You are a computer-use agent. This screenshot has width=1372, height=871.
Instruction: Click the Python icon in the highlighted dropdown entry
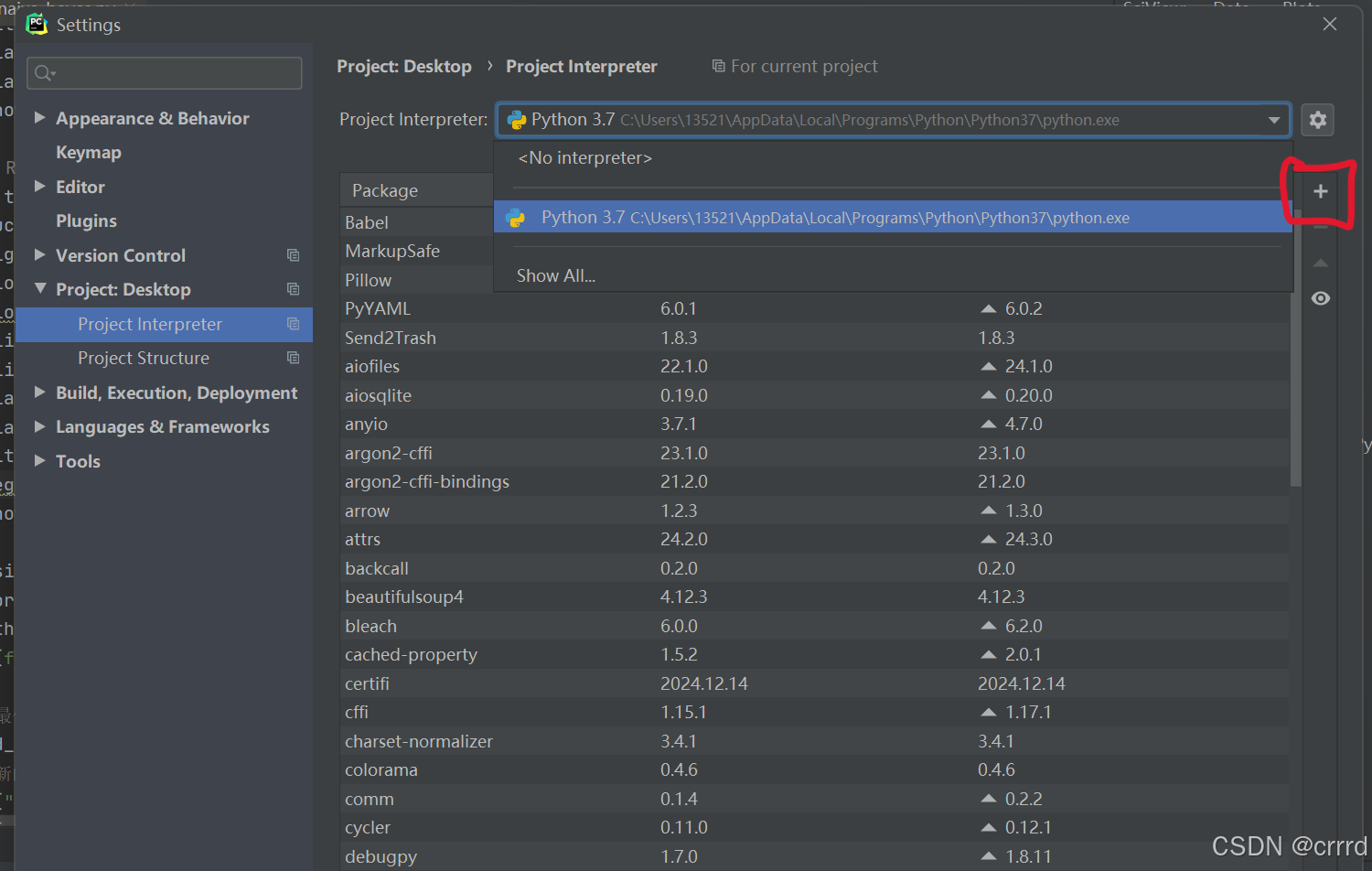pyautogui.click(x=516, y=218)
